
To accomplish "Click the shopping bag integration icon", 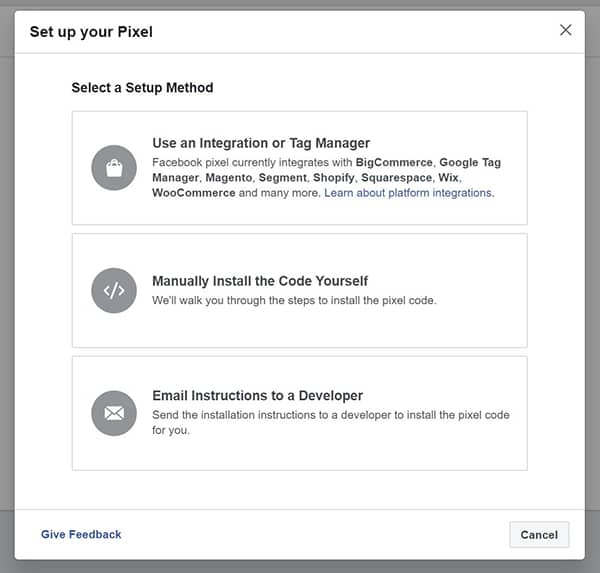I will click(114, 168).
